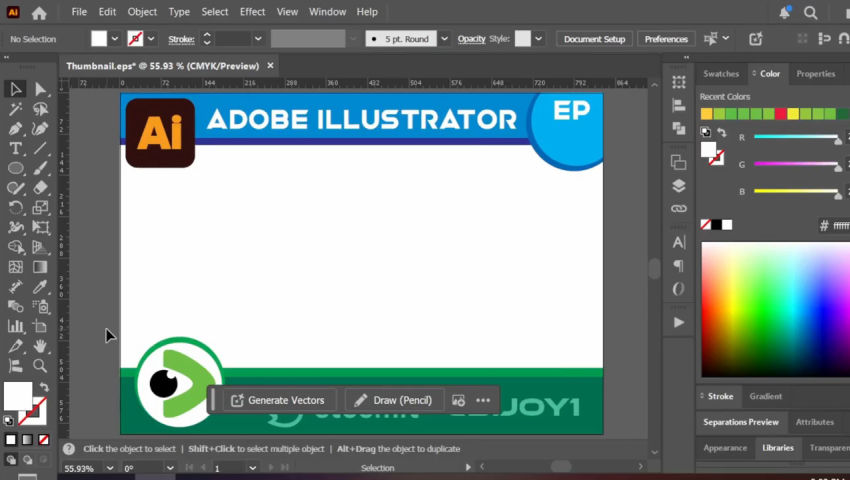Image resolution: width=850 pixels, height=480 pixels.
Task: Open the align-to options dropdown
Action: coord(725,39)
